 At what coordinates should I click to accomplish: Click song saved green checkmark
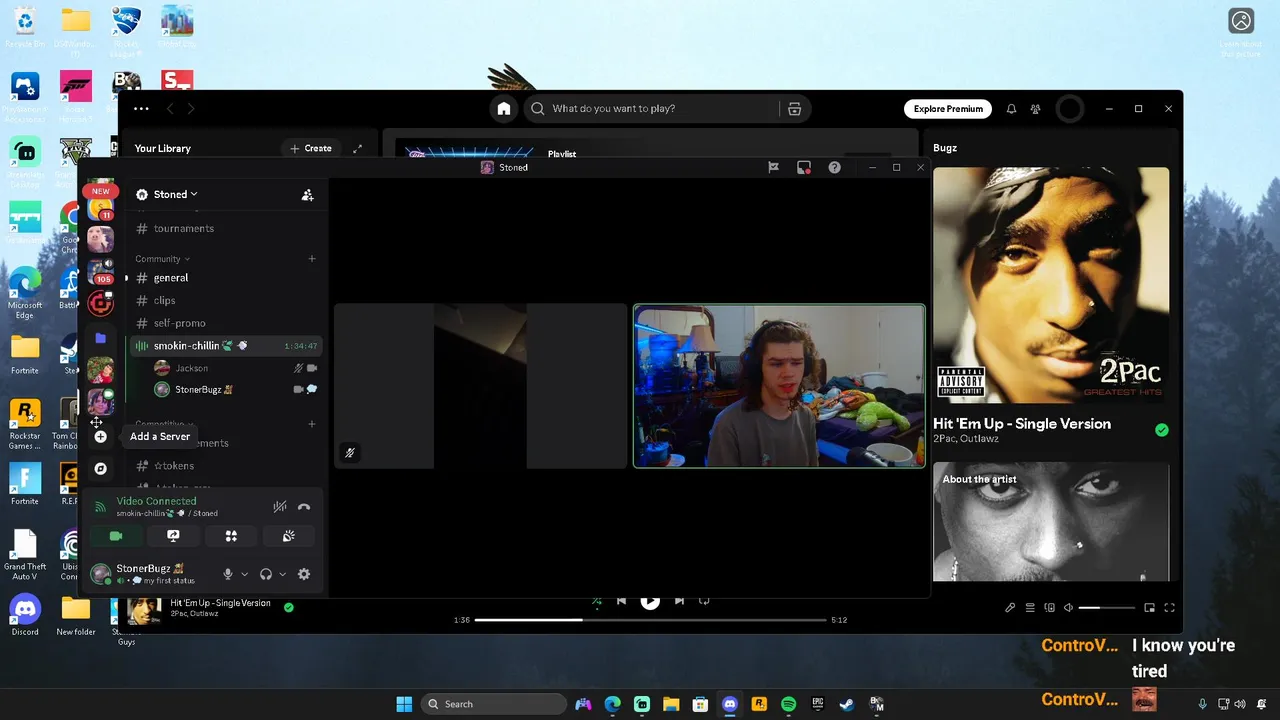click(x=1161, y=430)
